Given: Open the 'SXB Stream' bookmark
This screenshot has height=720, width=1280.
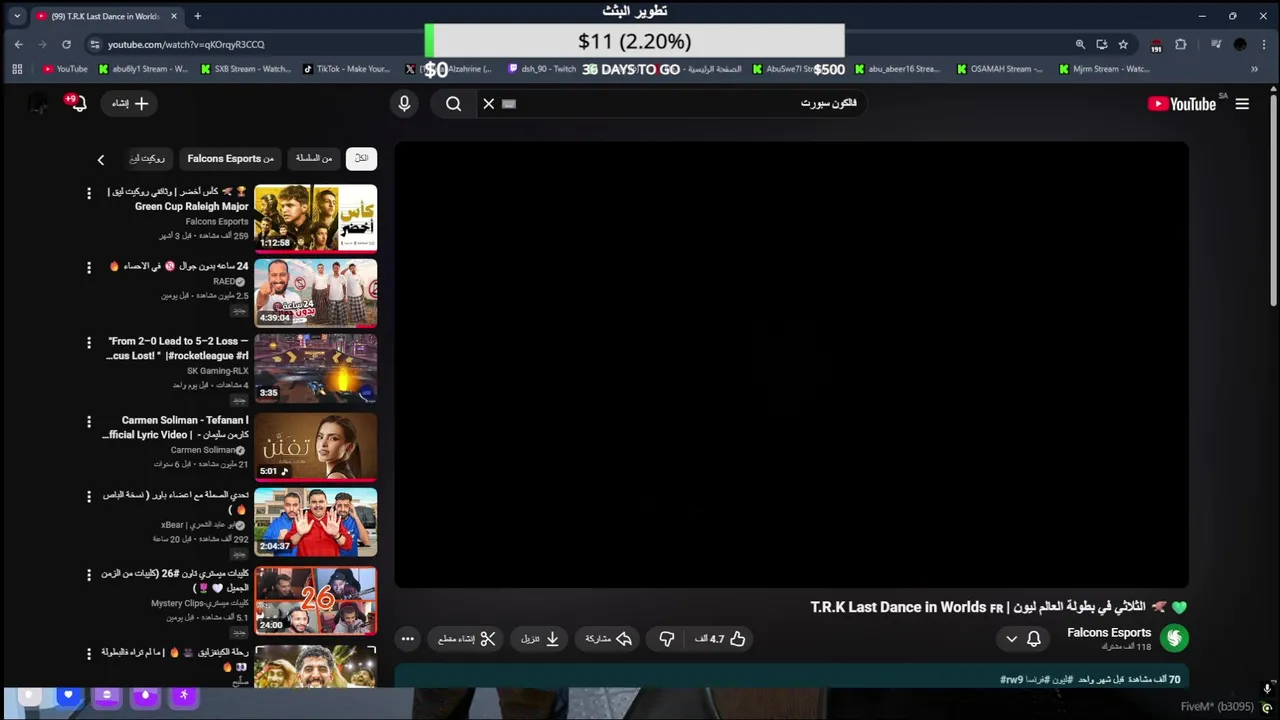Looking at the screenshot, I should click(x=246, y=69).
